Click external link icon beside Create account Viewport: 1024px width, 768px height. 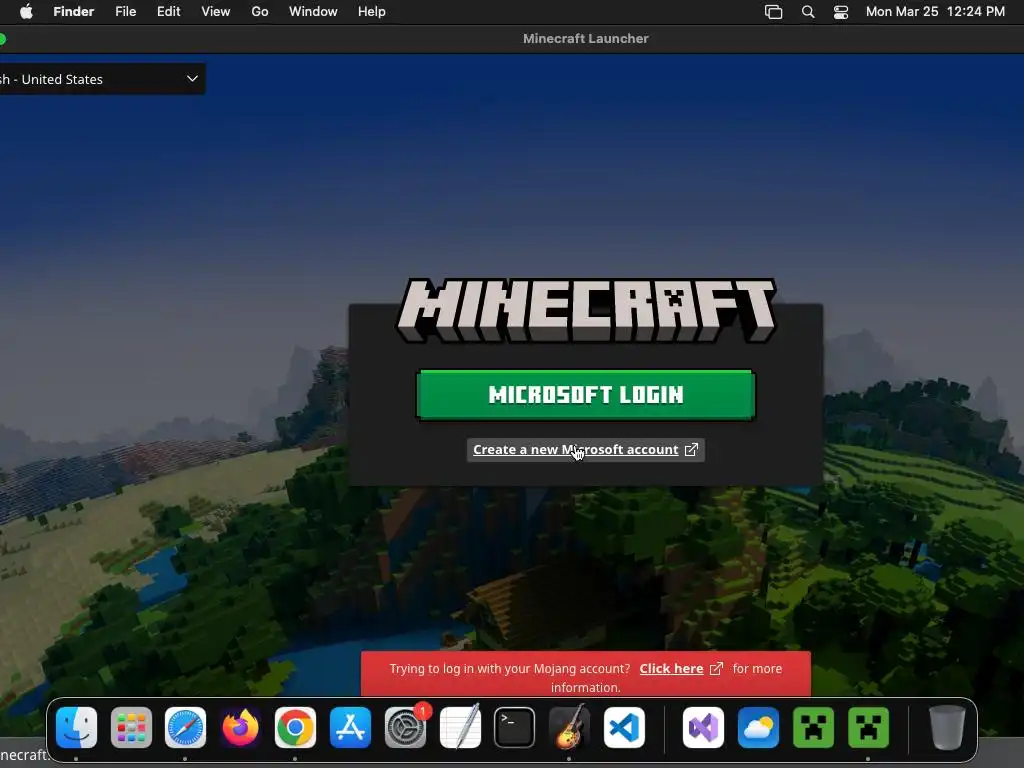[x=692, y=449]
